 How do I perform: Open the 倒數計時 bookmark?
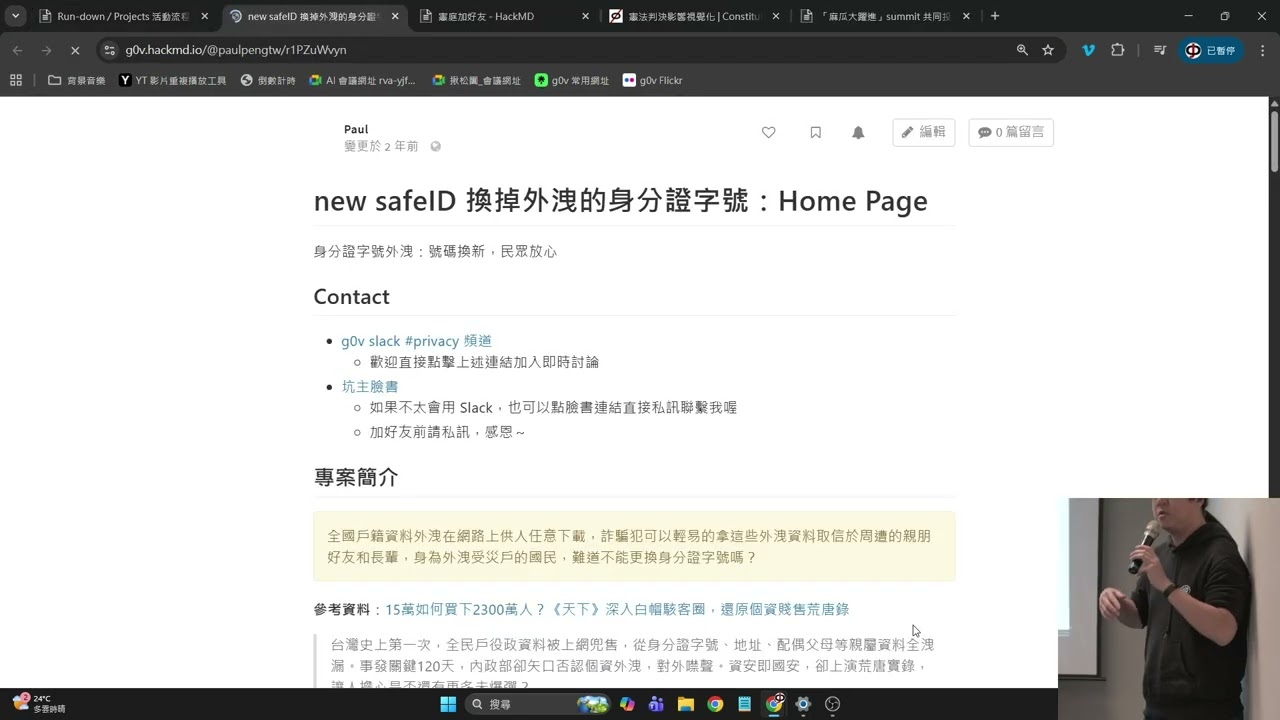pos(268,80)
